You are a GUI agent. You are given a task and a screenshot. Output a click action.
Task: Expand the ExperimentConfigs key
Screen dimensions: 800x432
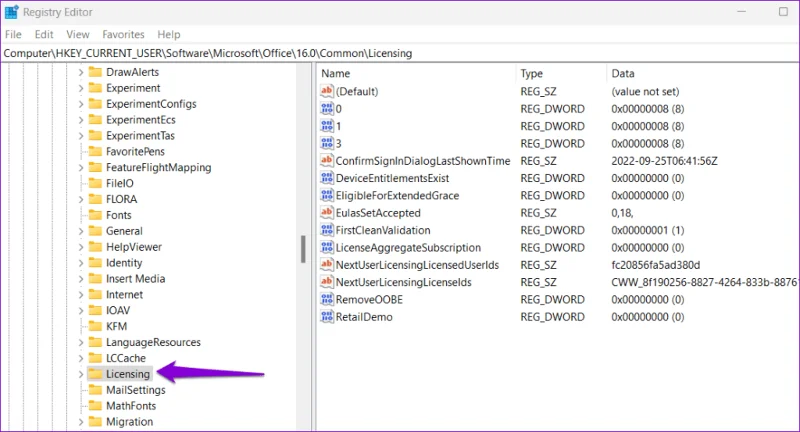[81, 104]
